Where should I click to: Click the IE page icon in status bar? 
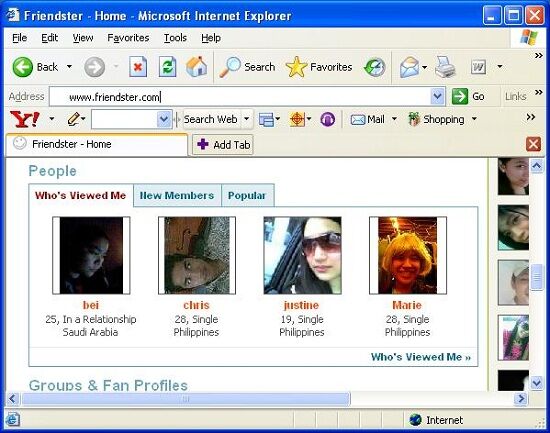point(13,420)
